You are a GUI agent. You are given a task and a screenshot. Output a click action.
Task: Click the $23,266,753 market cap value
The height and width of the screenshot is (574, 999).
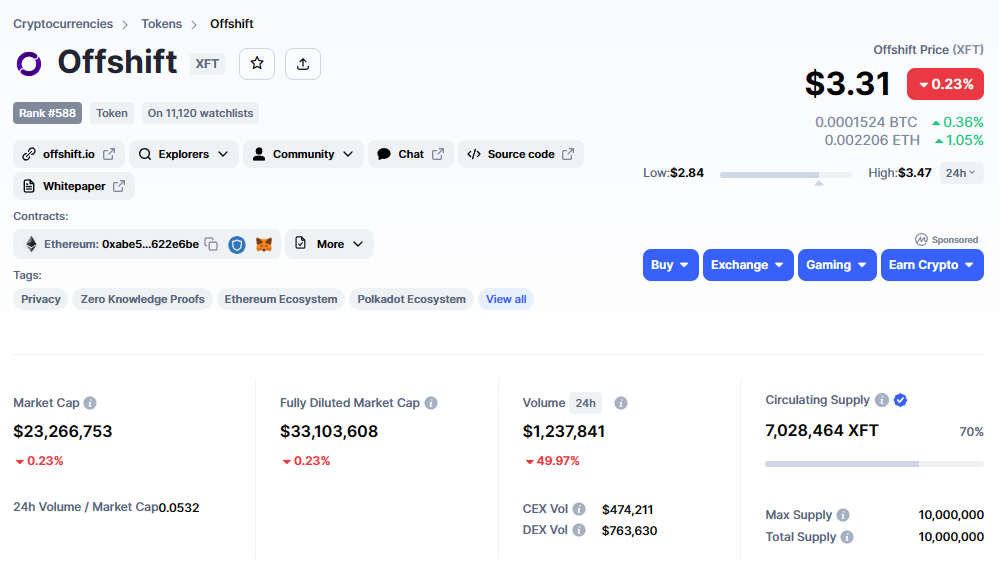coord(62,431)
